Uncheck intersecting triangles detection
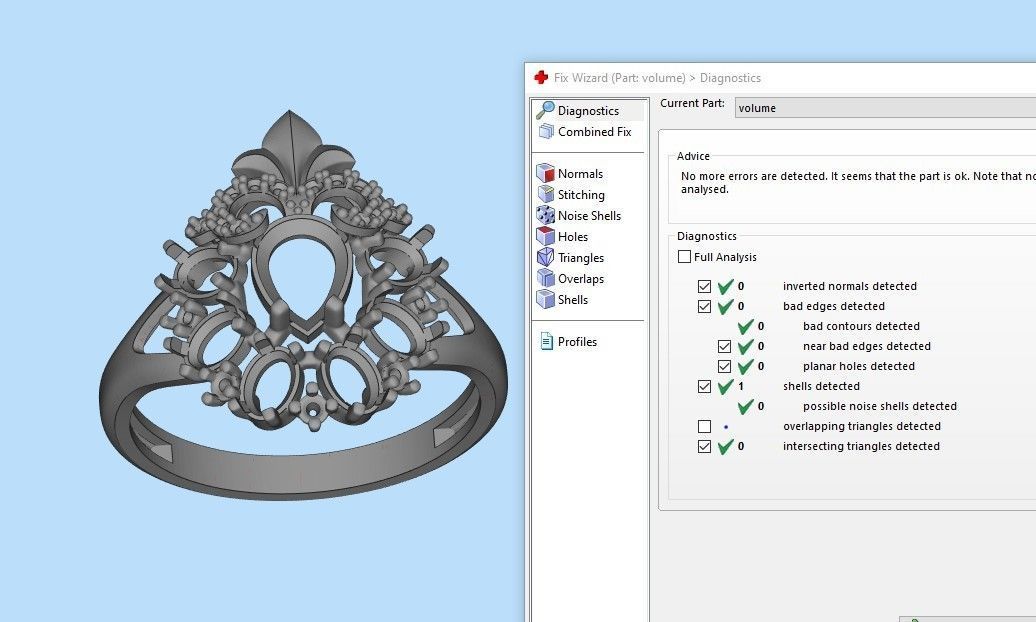The image size is (1036, 622). coord(704,446)
